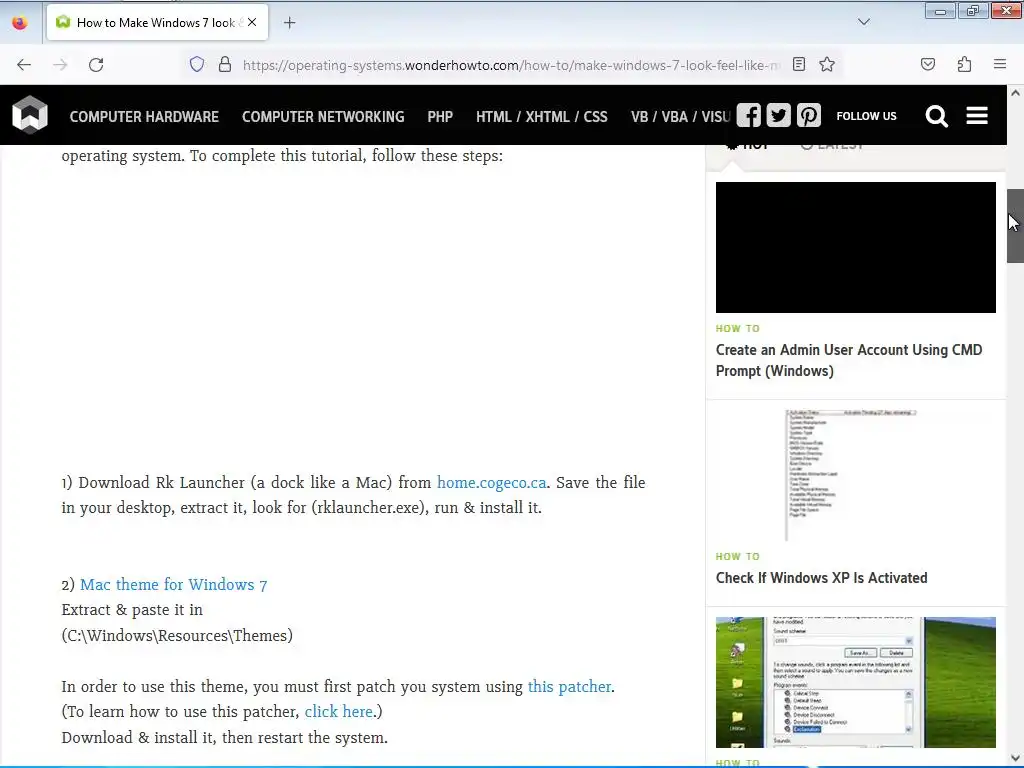Image resolution: width=1024 pixels, height=768 pixels.
Task: Visit the Pinterest page icon
Action: pyautogui.click(x=808, y=116)
